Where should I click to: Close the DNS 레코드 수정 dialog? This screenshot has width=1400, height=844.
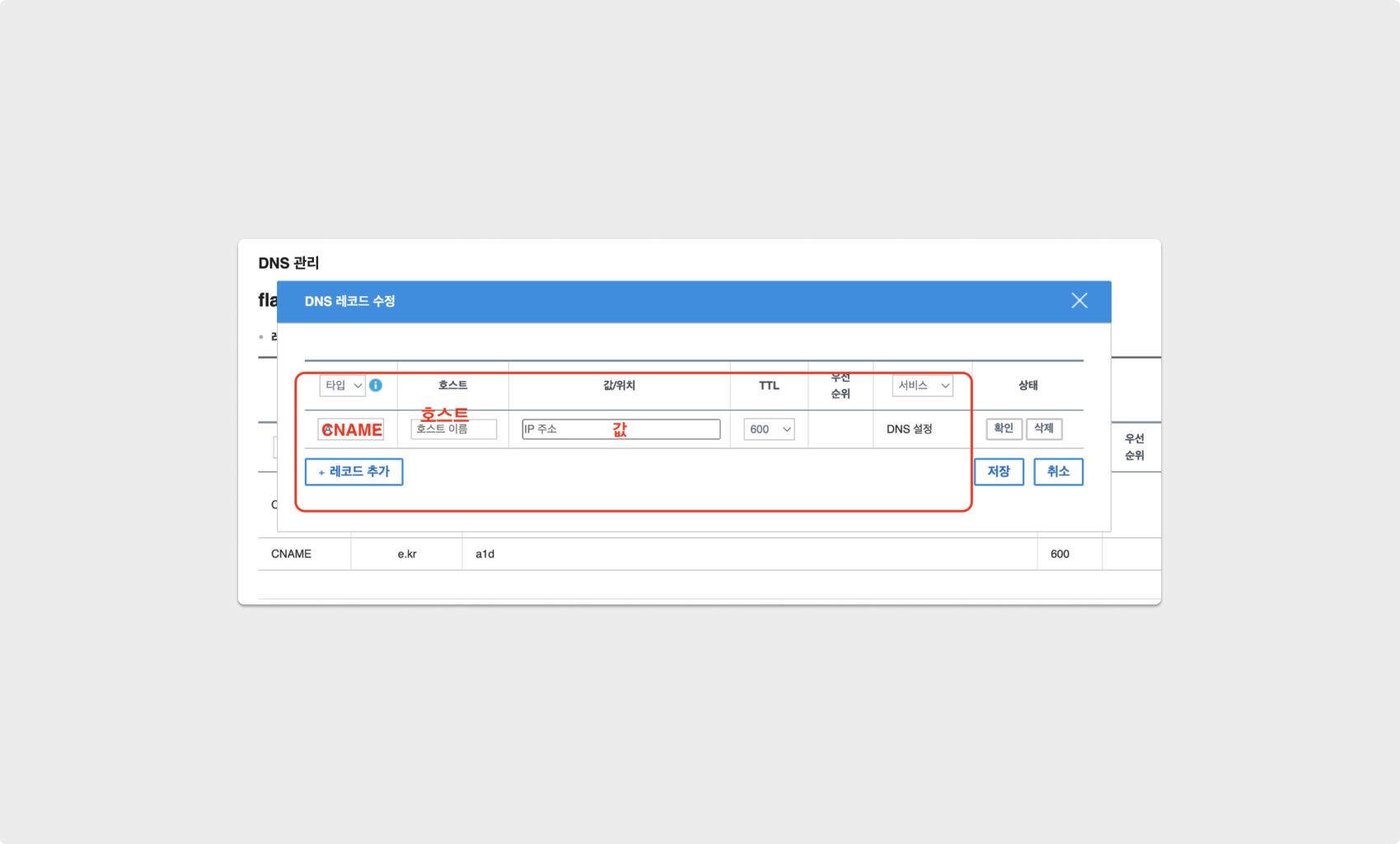tap(1079, 301)
